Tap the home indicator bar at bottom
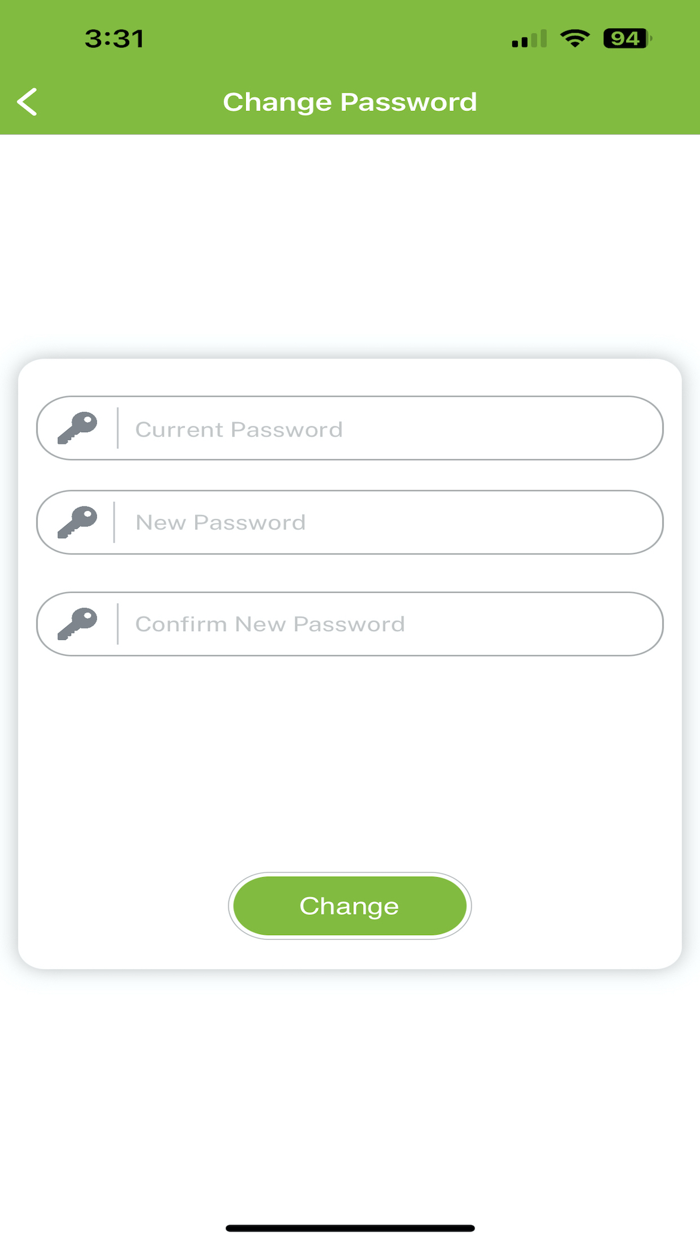The width and height of the screenshot is (700, 1244). click(x=350, y=1227)
